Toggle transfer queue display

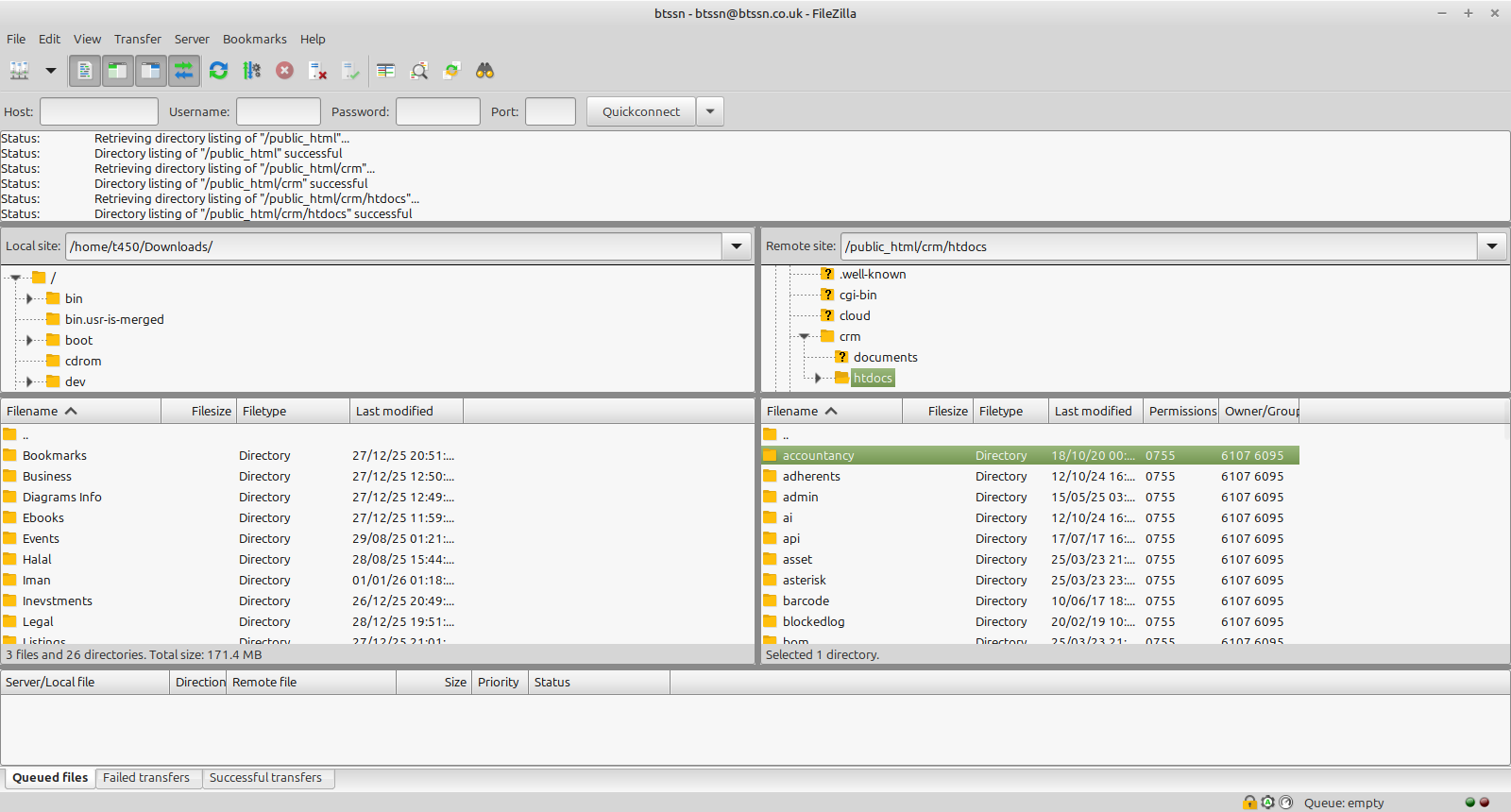pos(183,71)
